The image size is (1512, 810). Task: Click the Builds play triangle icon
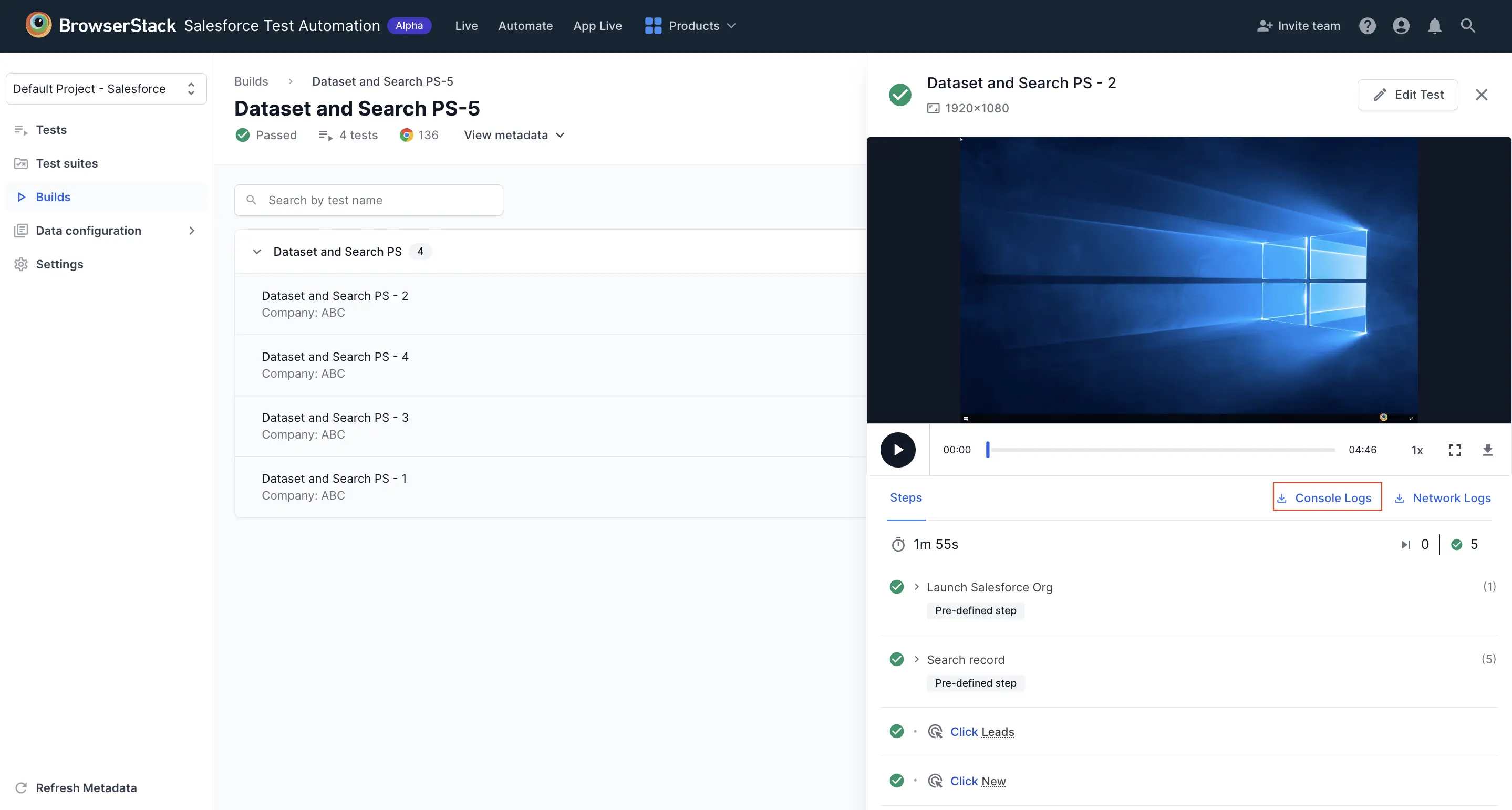click(x=21, y=197)
